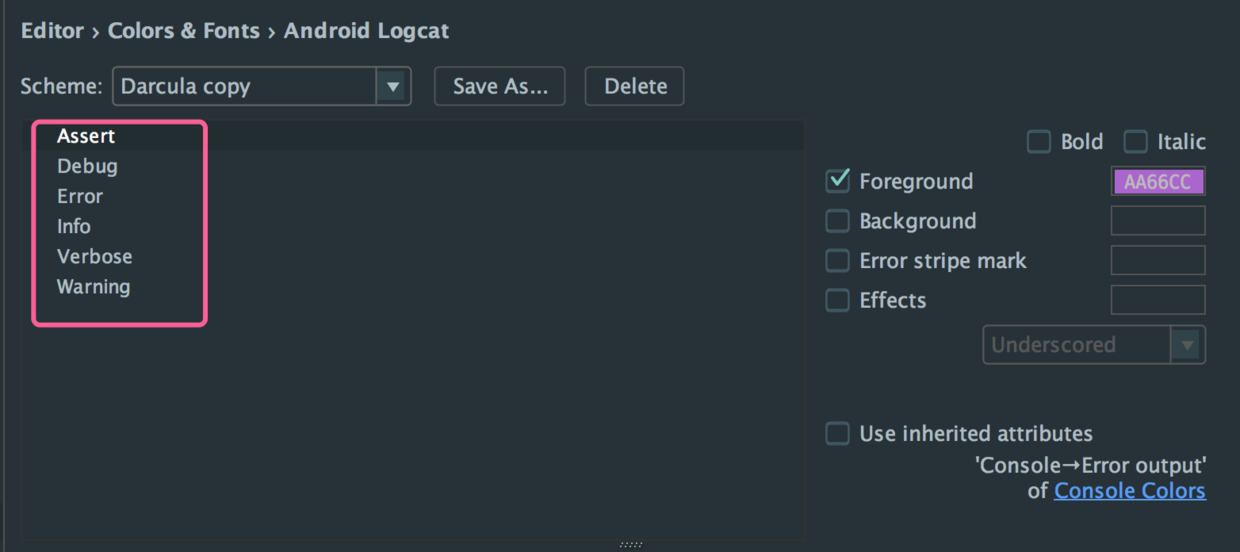This screenshot has width=1240, height=552.
Task: Click the Save As... button
Action: (x=500, y=87)
